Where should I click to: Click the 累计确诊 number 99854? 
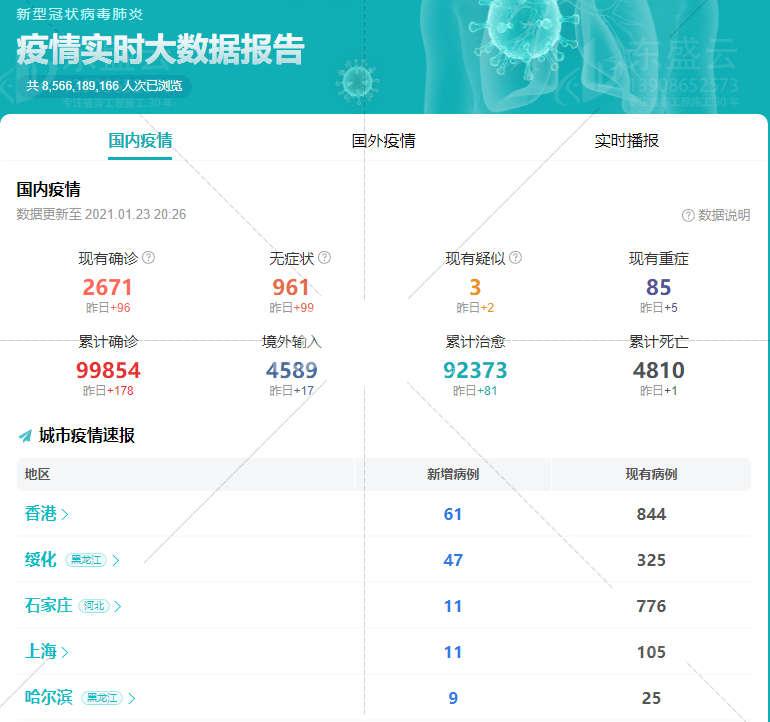tap(108, 371)
